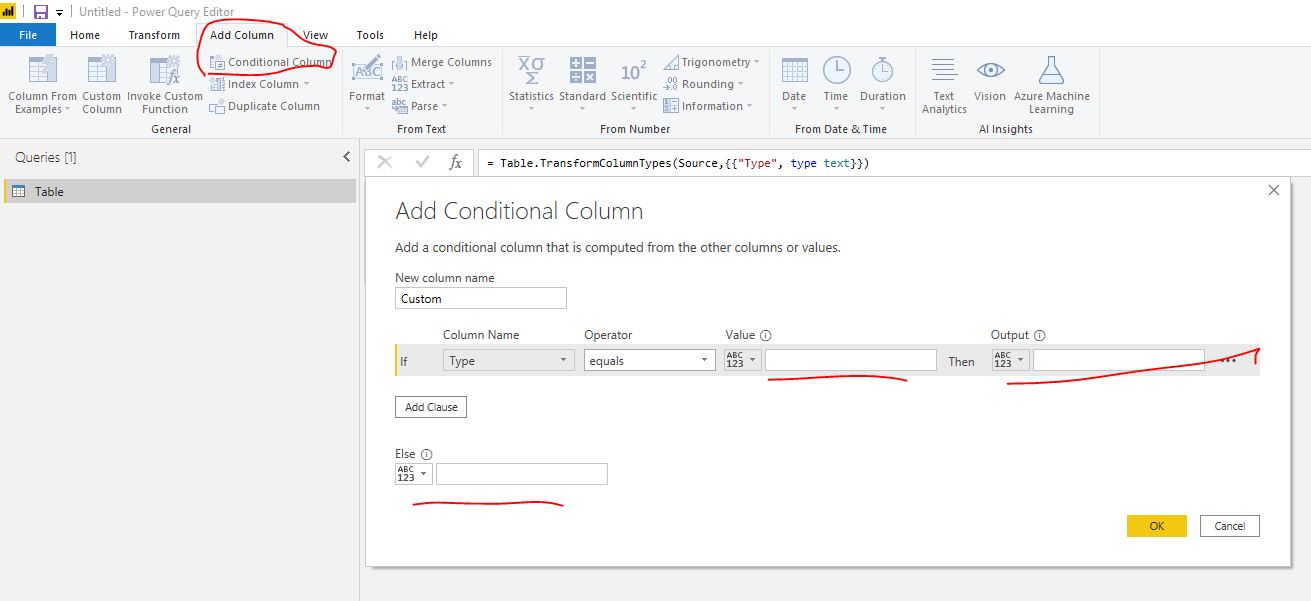Image resolution: width=1311 pixels, height=601 pixels.
Task: Click the Column From Examples icon
Action: tap(42, 70)
